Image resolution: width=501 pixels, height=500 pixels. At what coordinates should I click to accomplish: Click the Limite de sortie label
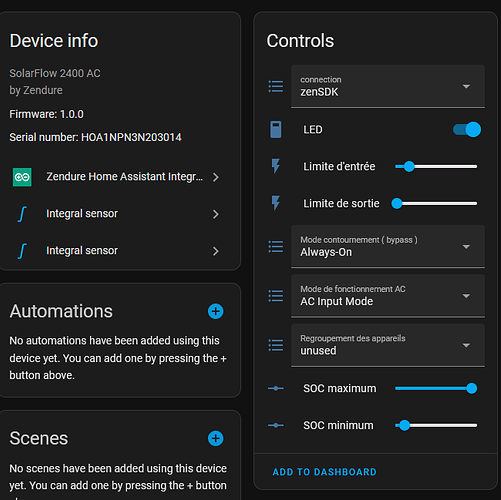point(341,203)
